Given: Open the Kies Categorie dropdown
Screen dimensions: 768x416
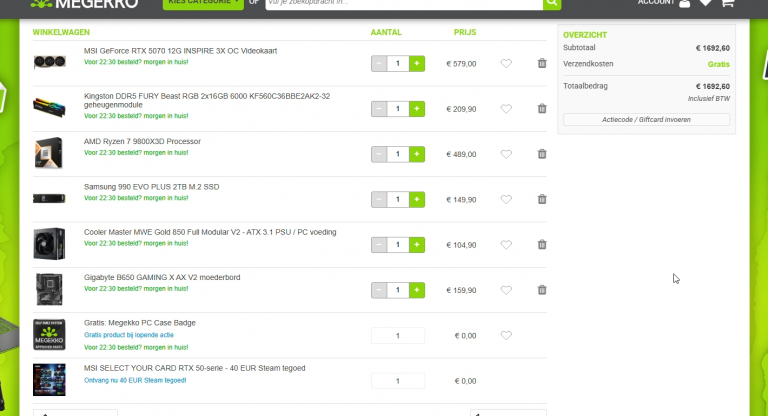Looking at the screenshot, I should pos(203,3).
